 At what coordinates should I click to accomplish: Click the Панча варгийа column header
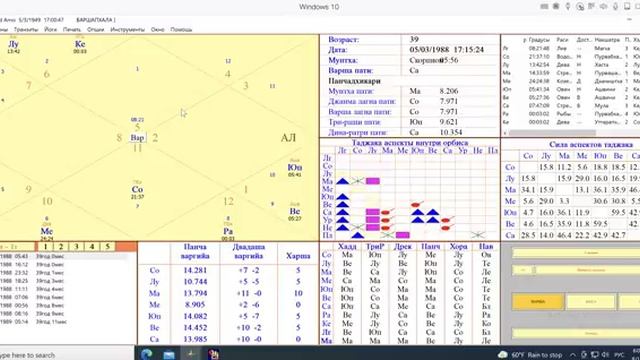[195, 251]
